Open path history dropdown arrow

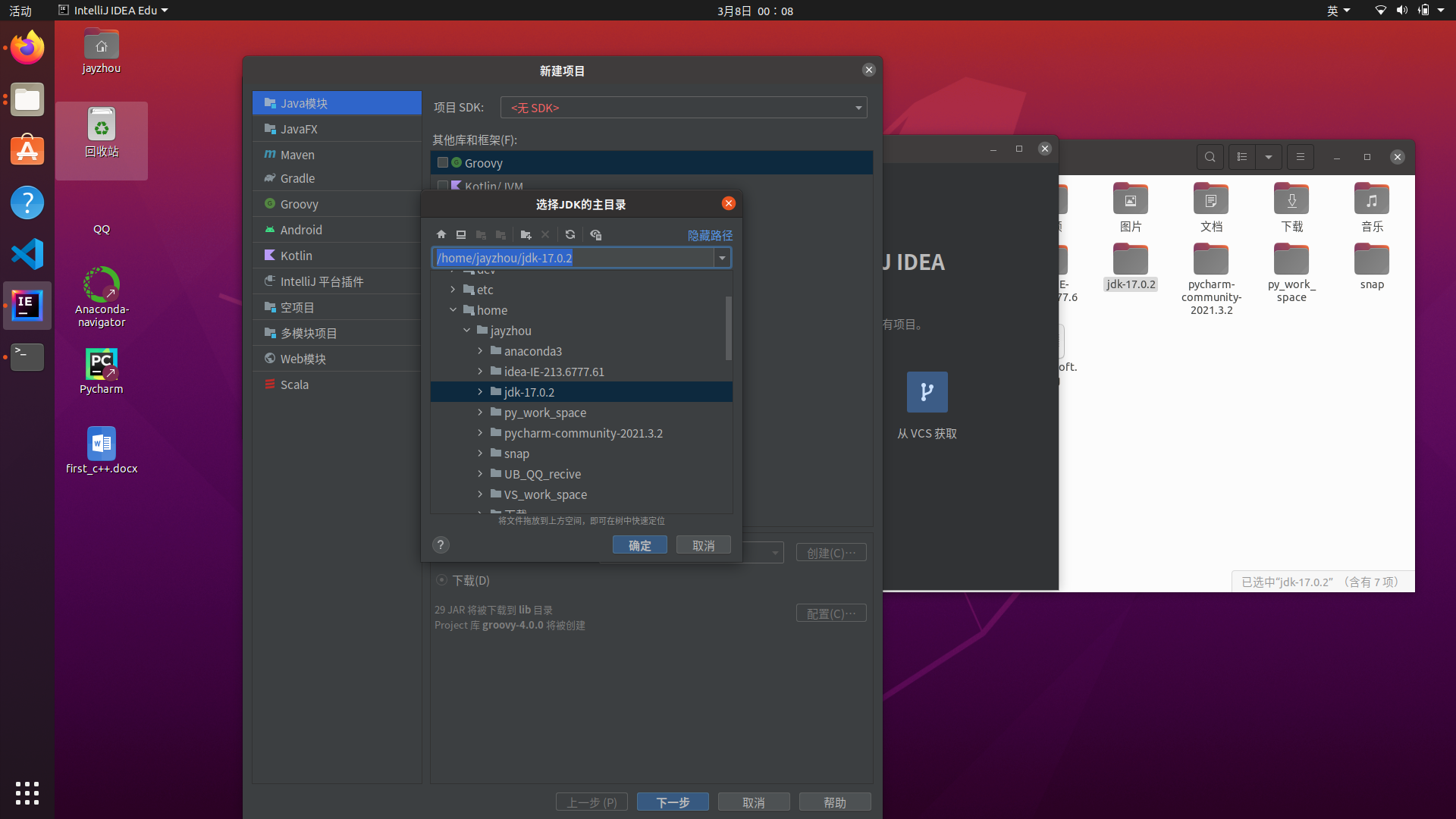(x=722, y=258)
